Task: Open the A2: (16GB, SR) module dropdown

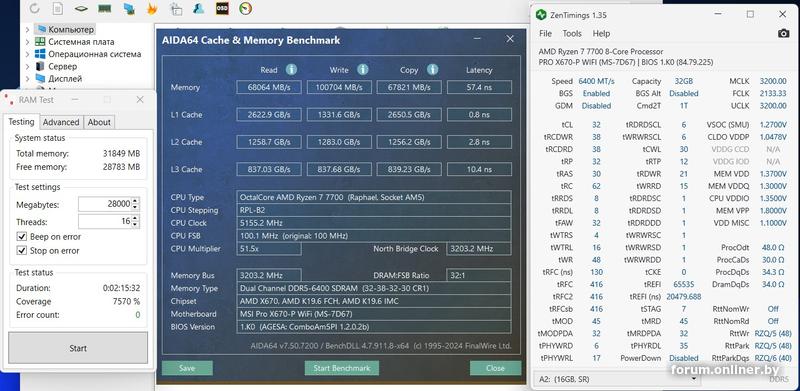Action: coord(617,379)
